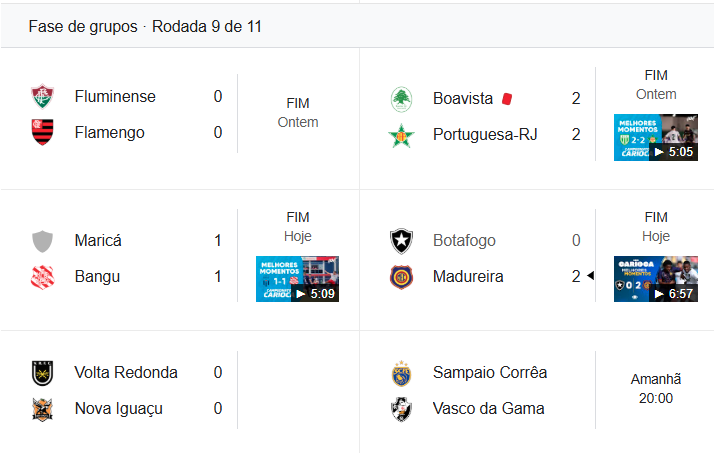714x453 pixels.
Task: Click Boavista's red card indicator
Action: [x=507, y=98]
